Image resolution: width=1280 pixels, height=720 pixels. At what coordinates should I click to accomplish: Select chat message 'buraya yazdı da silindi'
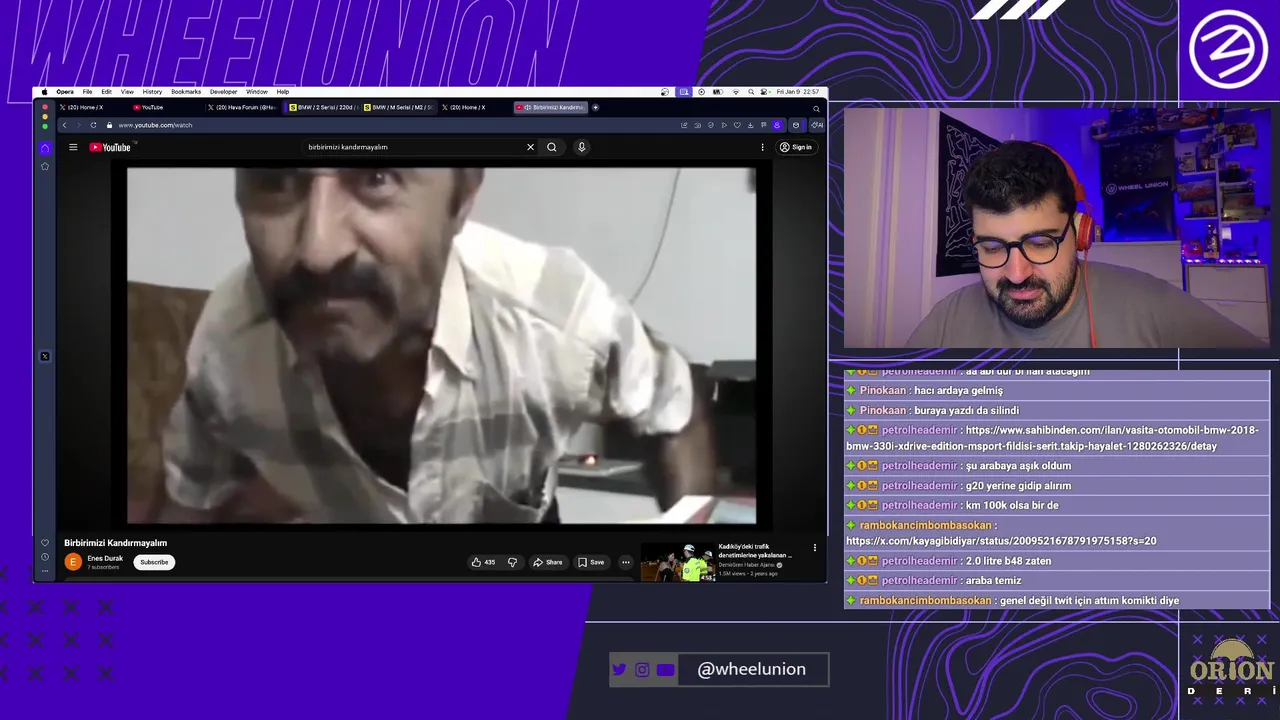[966, 410]
